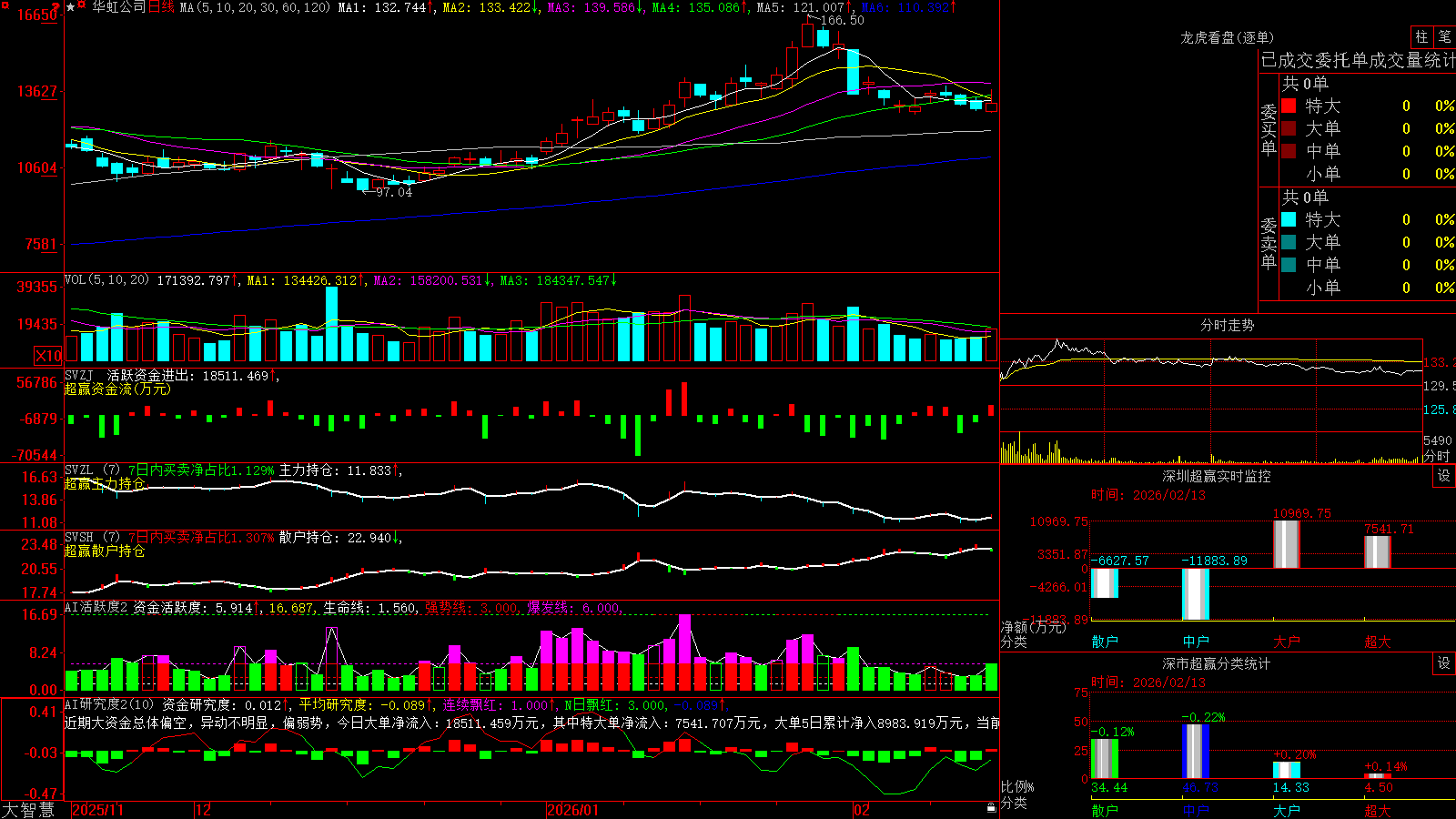Viewport: 1456px width, 819px height.
Task: Click the lock icon on the timeline
Action: tap(991, 809)
